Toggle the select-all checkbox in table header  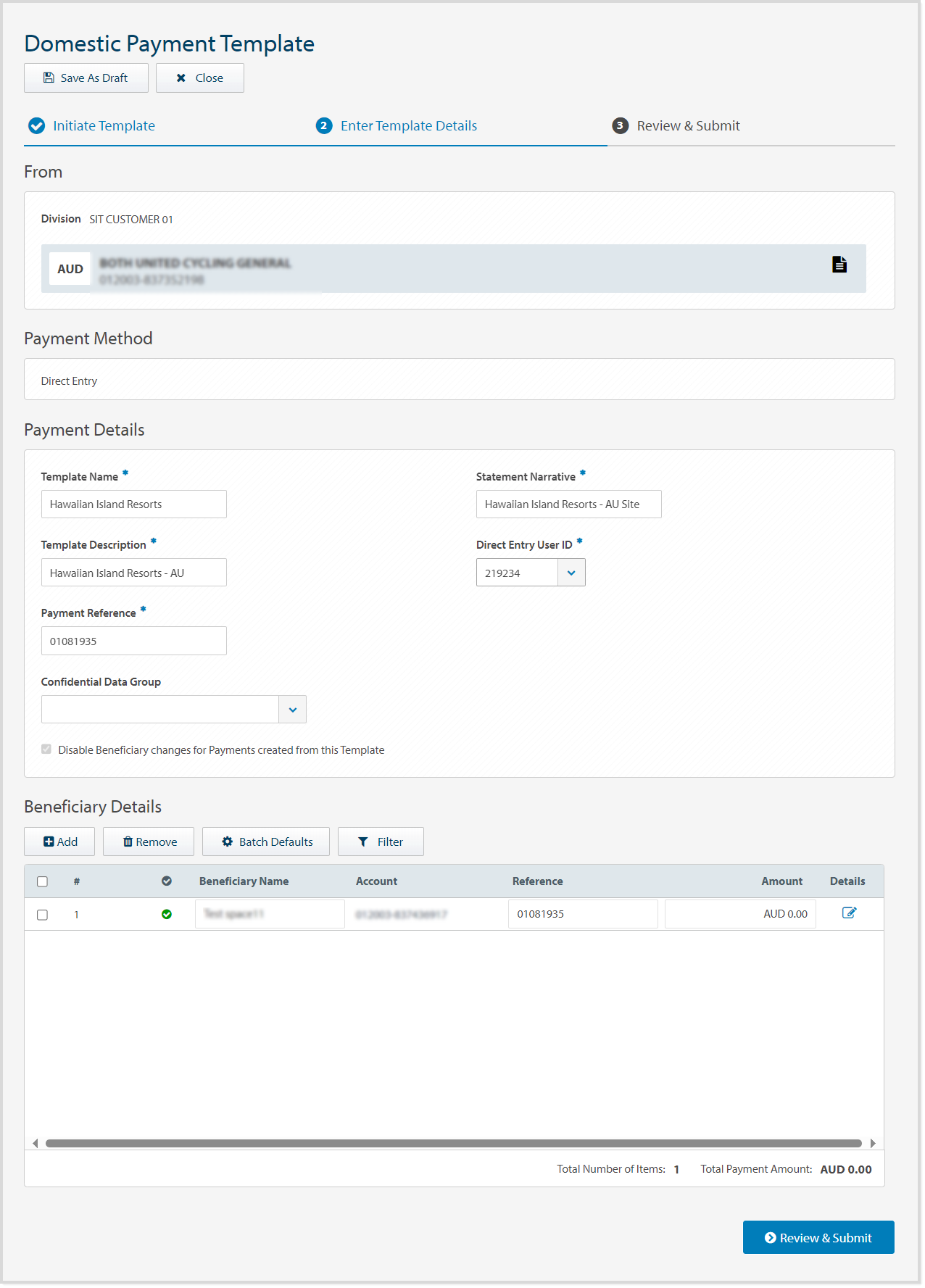43,882
